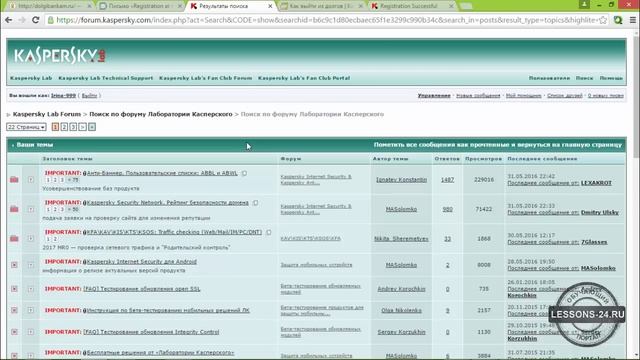Viewport: 640px width, 360px height.
Task: Open Анти-Баннер ABBL и ABWL topic
Action: click(x=162, y=173)
